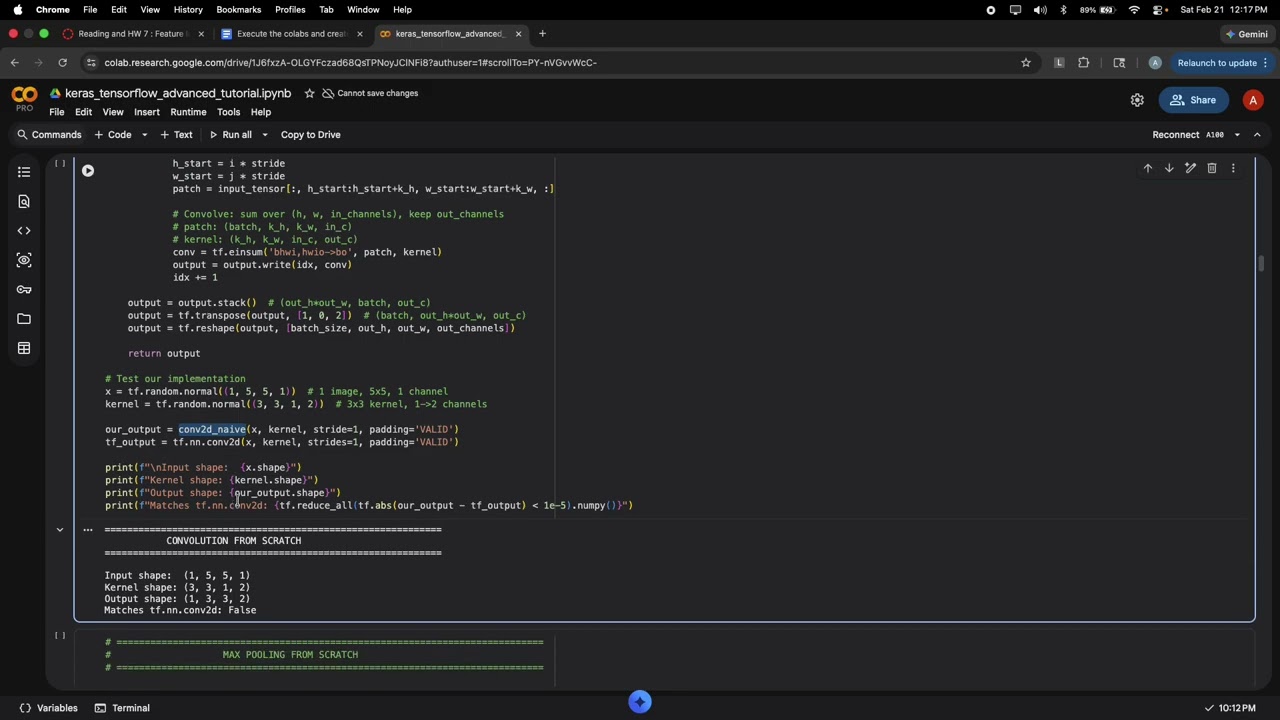Image resolution: width=1280 pixels, height=720 pixels.
Task: Click the browser address bar URL
Action: tap(350, 62)
